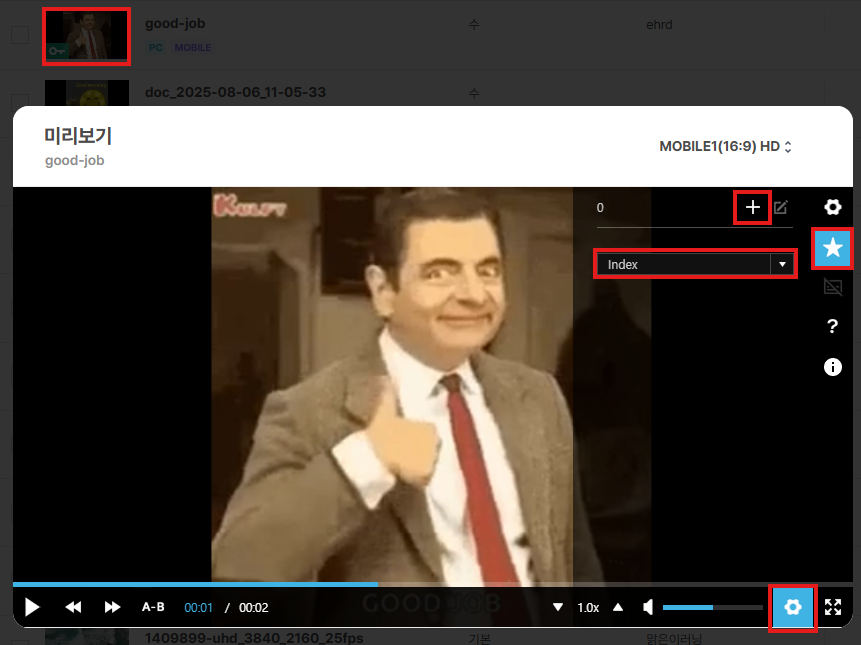Select the good-job row checkbox

coord(20,35)
